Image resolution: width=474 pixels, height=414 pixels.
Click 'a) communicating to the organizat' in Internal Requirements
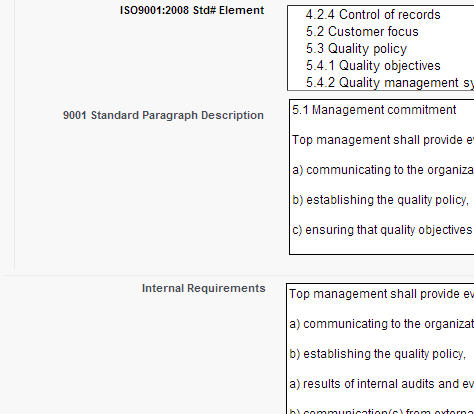pyautogui.click(x=381, y=324)
